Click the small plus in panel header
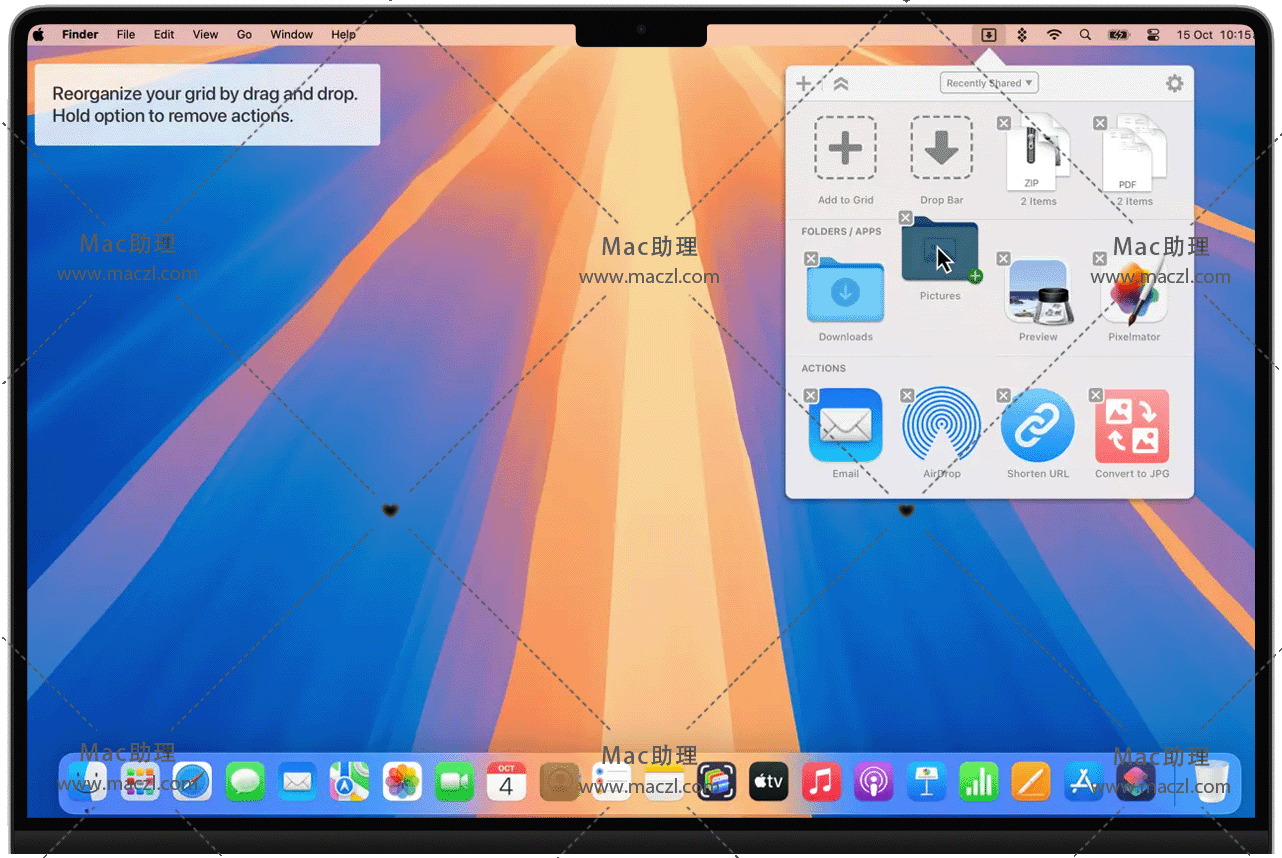This screenshot has height=858, width=1282. click(803, 84)
